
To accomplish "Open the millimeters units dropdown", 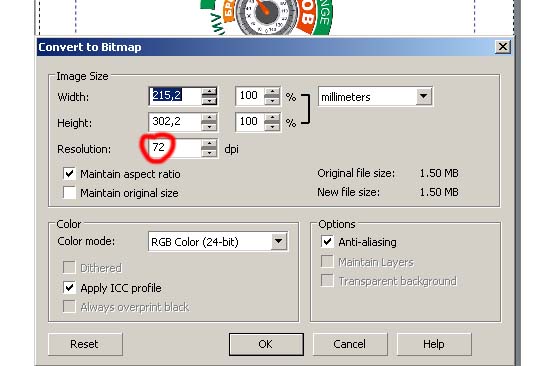I will [424, 97].
